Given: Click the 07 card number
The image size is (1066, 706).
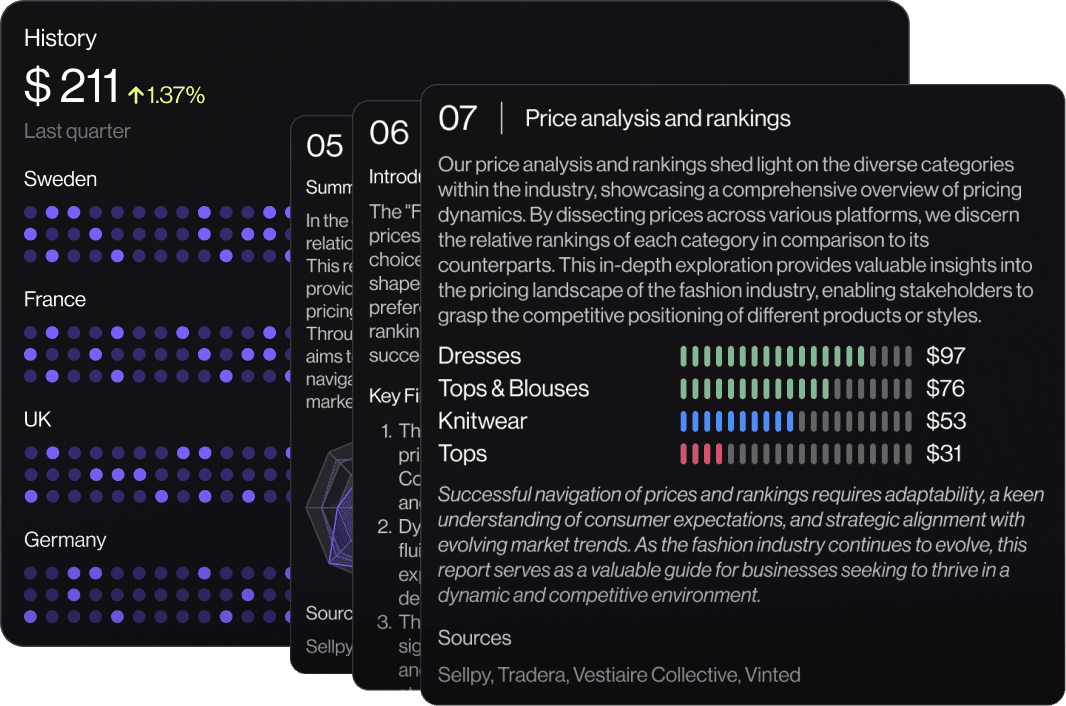Looking at the screenshot, I should click(x=458, y=118).
